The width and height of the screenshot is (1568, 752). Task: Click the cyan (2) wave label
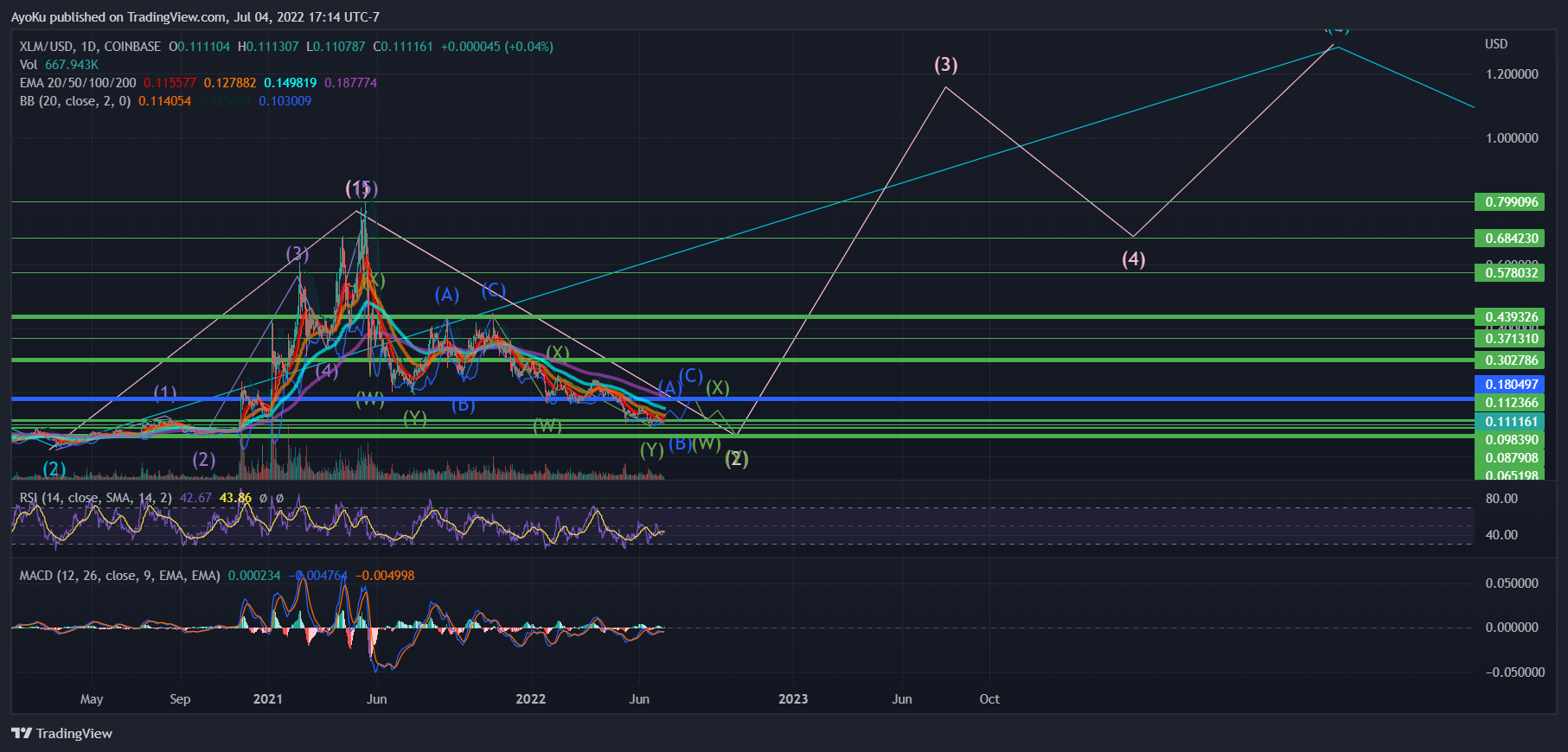(54, 468)
